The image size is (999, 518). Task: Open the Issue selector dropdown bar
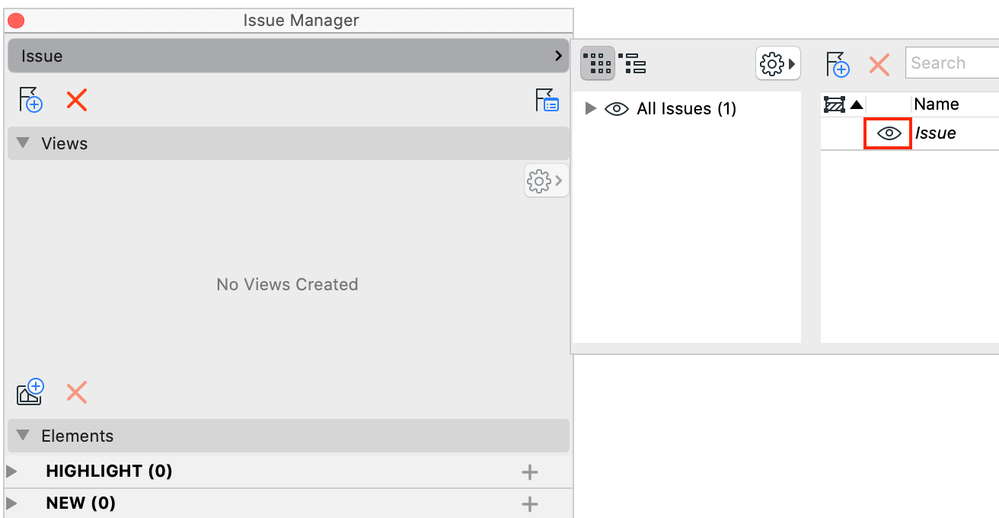288,56
